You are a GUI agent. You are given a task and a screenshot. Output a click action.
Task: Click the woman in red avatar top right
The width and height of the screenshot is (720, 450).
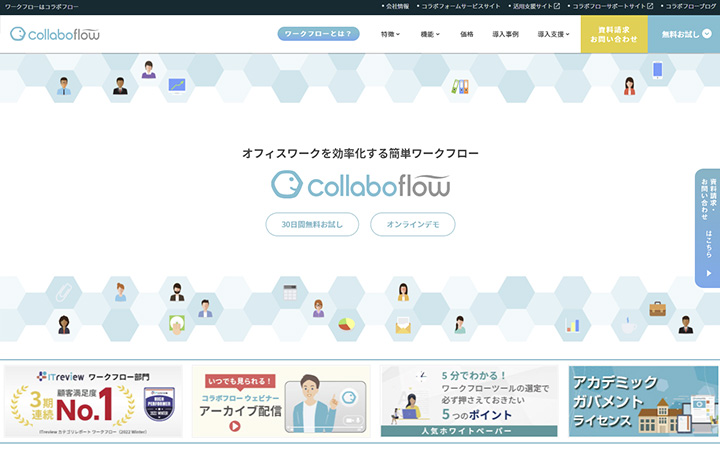coord(630,86)
